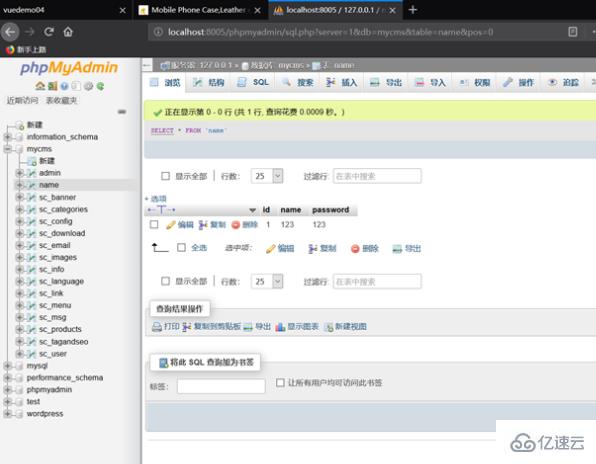Open the upper rows count dropdown showing 25
Viewport: 596px width, 464px height.
tap(267, 176)
